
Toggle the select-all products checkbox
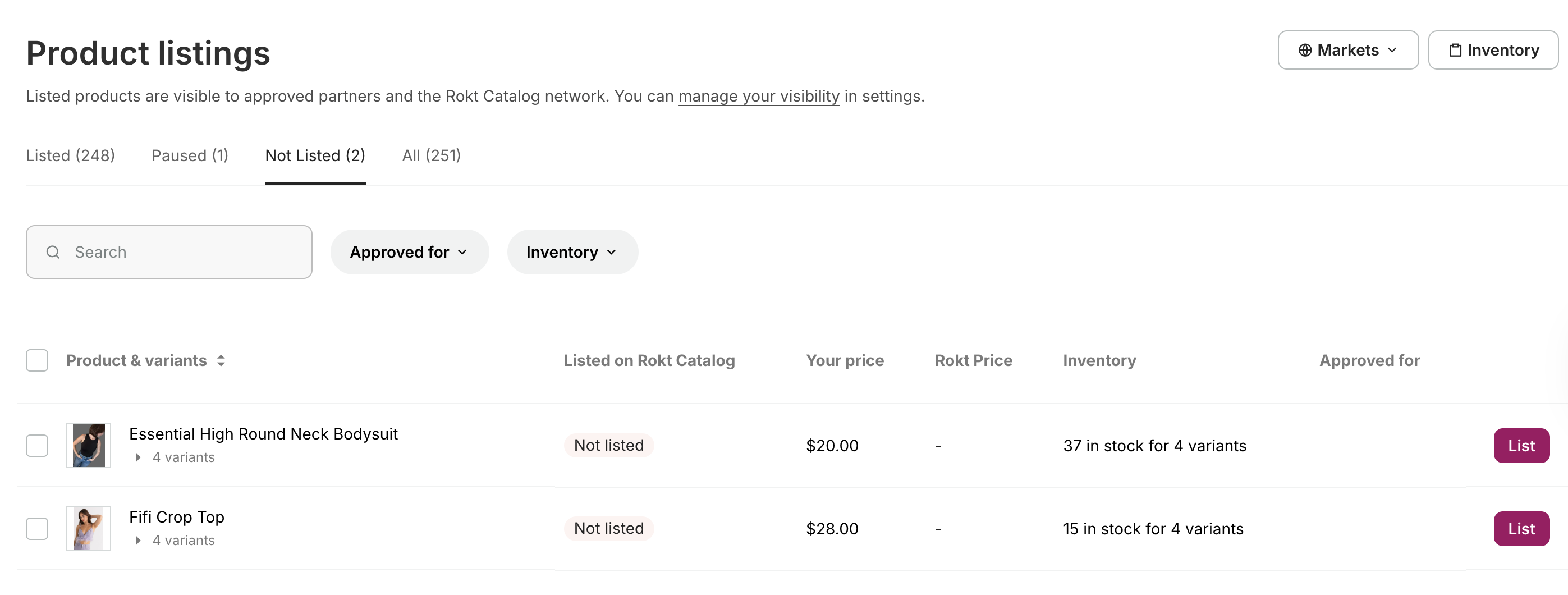(x=37, y=360)
